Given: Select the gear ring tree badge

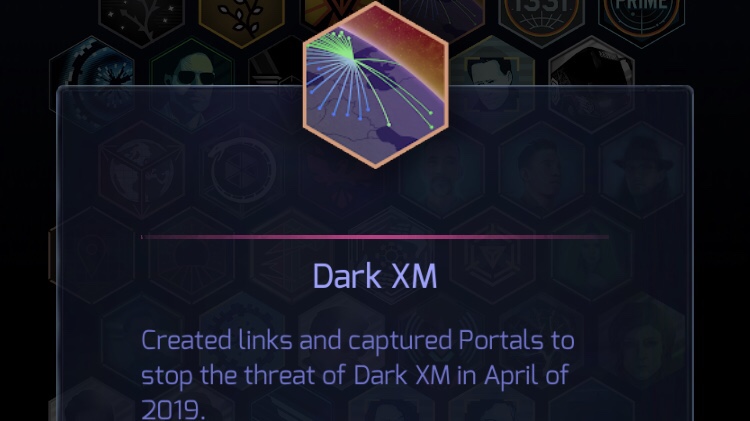Looking at the screenshot, I should pos(92,81).
